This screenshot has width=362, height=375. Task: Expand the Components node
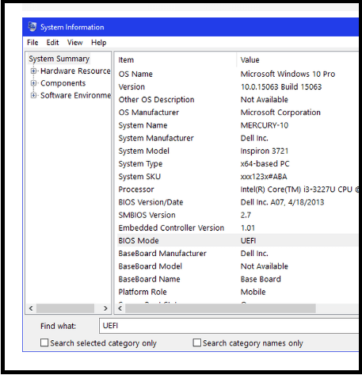point(33,83)
